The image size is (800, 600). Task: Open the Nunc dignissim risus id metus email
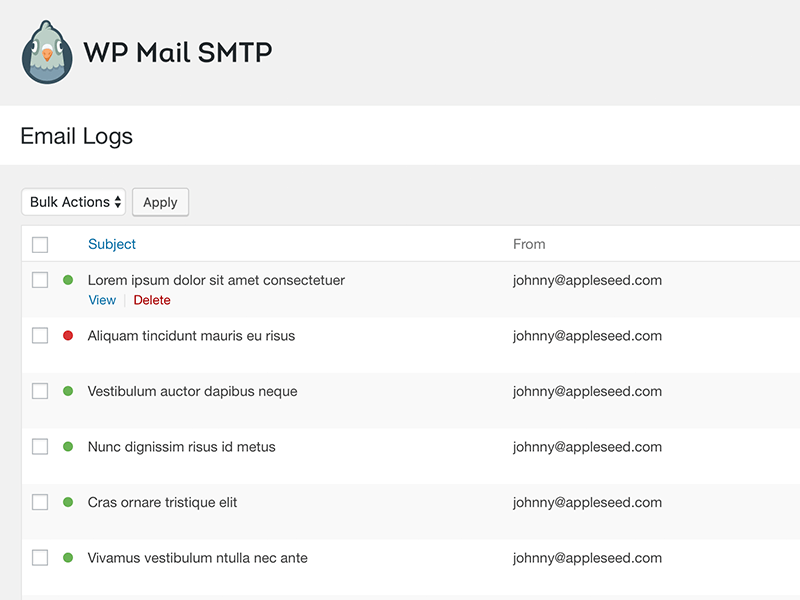coord(181,447)
